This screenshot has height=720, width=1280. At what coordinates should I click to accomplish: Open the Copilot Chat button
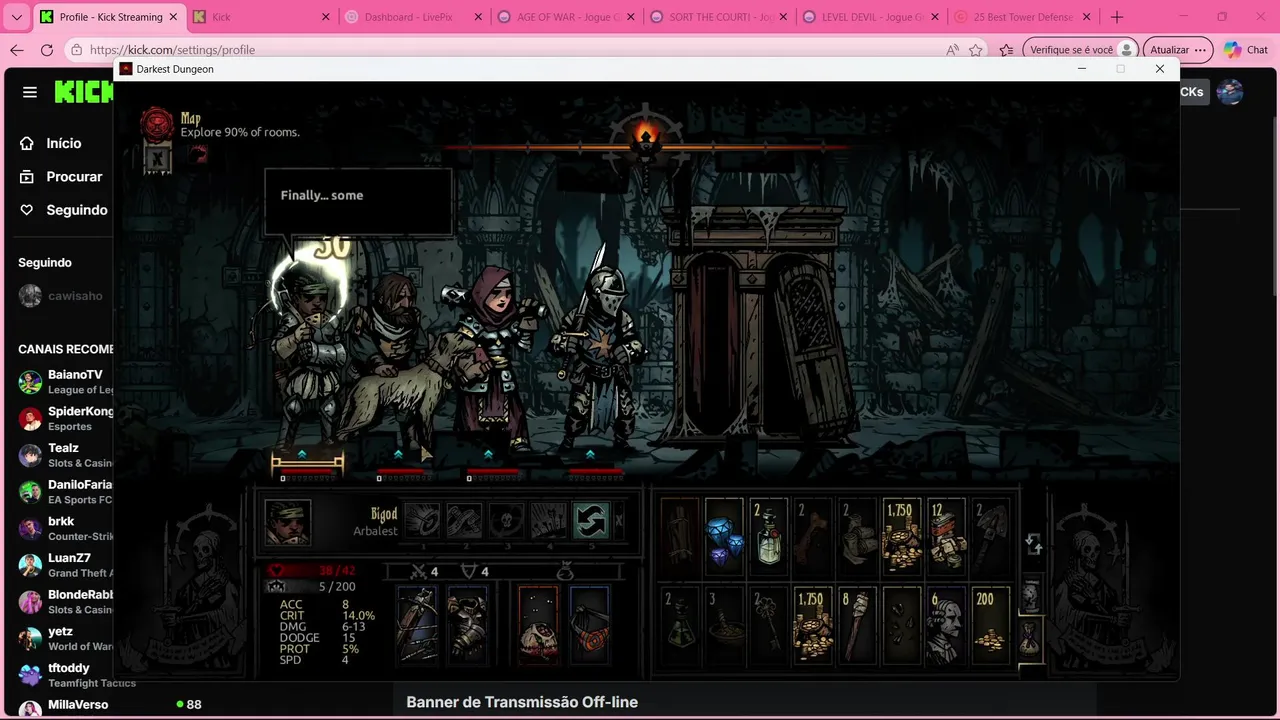(1246, 50)
